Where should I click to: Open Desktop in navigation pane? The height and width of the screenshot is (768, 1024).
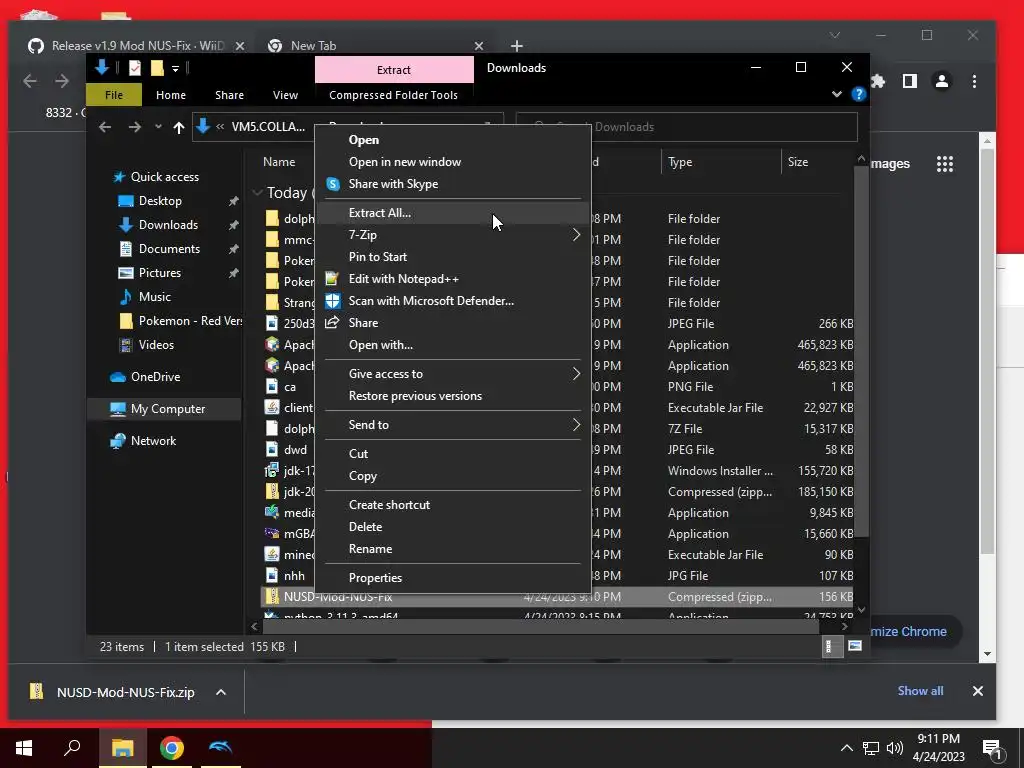[160, 201]
